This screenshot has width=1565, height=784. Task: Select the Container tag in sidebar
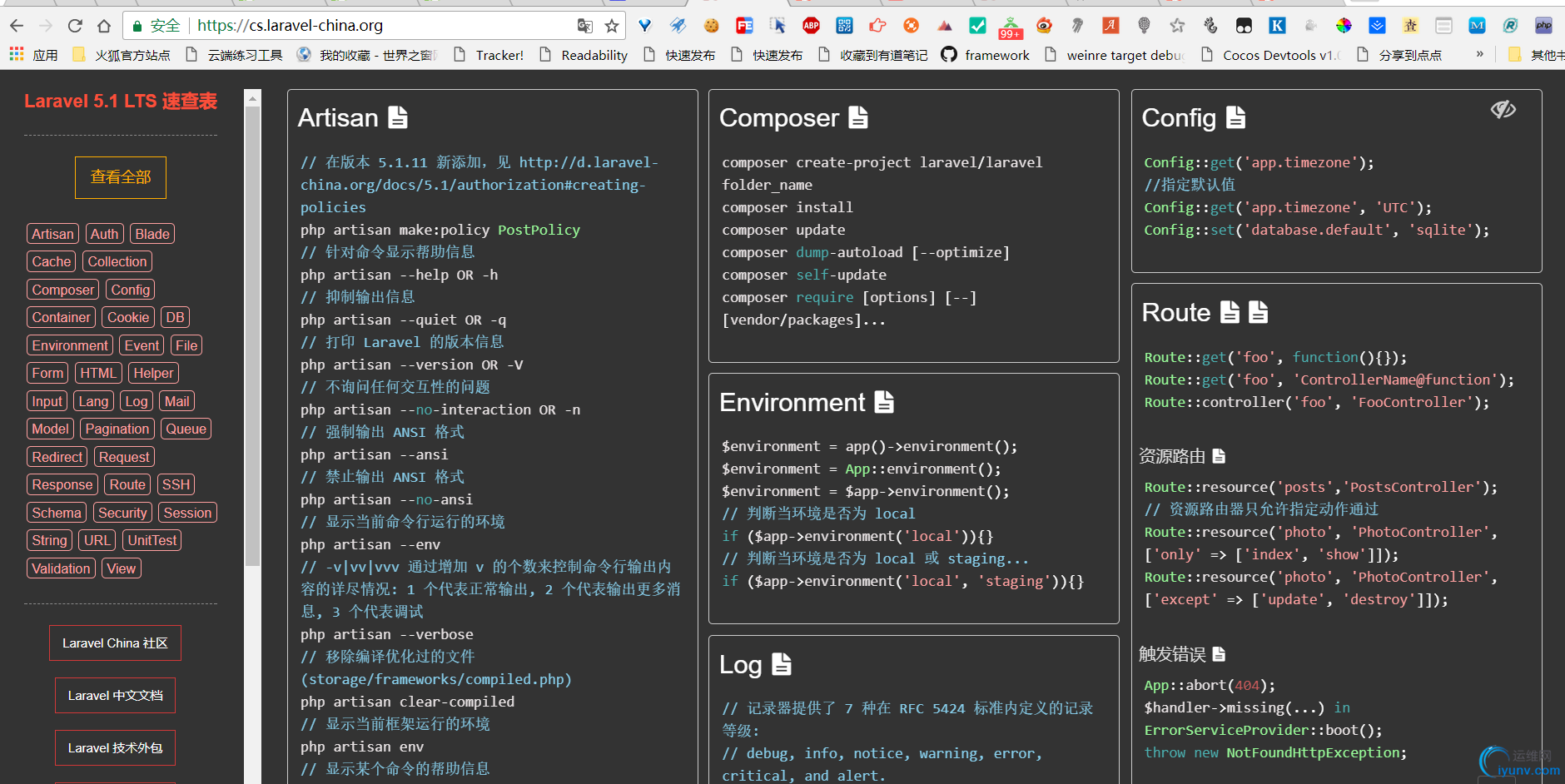pos(61,317)
